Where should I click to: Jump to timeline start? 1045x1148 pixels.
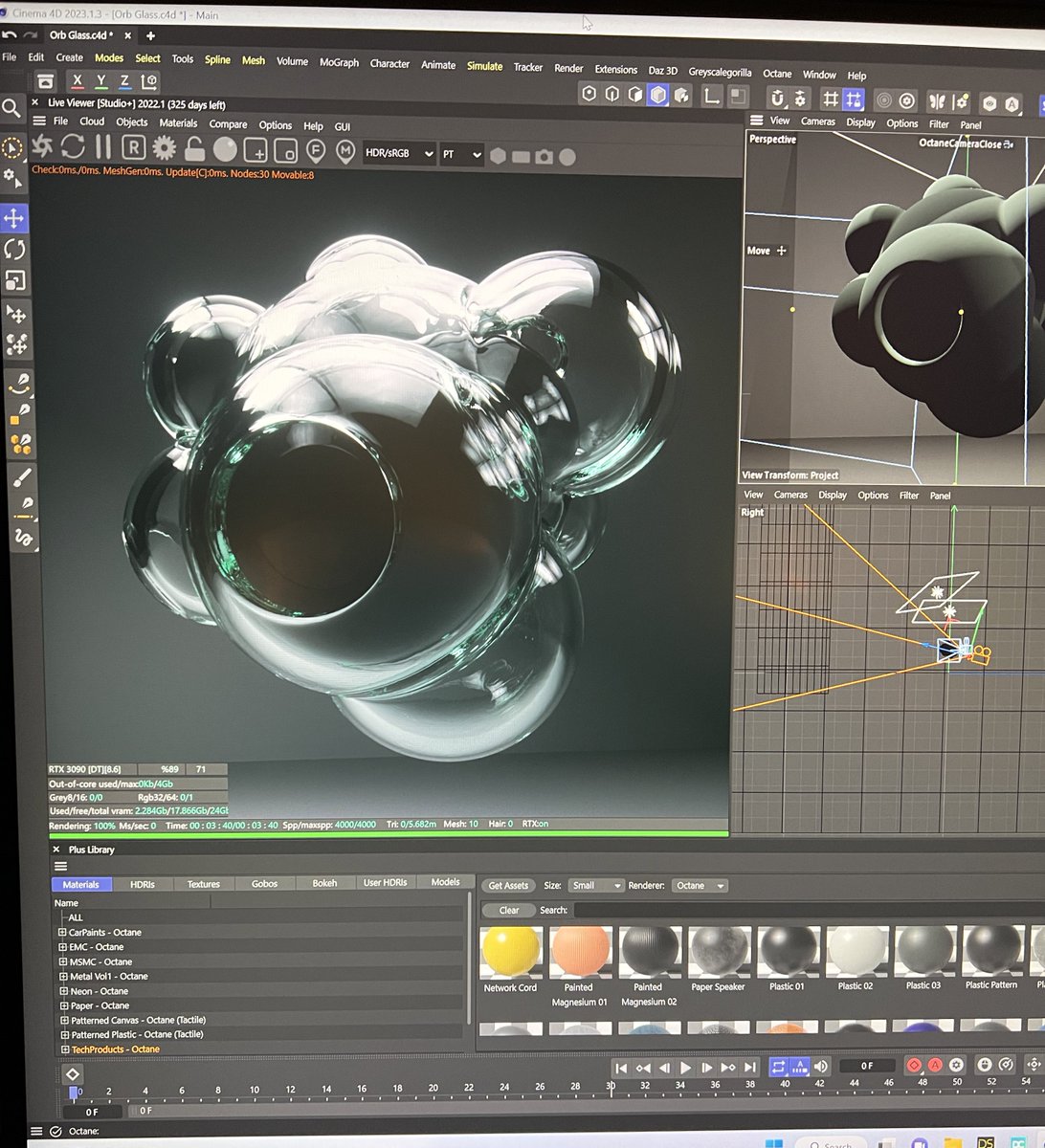621,1068
